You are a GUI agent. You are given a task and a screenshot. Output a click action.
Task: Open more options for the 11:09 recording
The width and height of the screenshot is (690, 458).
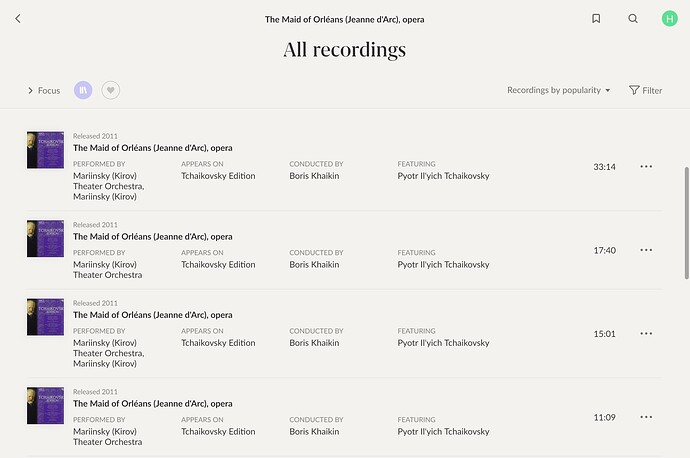click(646, 417)
